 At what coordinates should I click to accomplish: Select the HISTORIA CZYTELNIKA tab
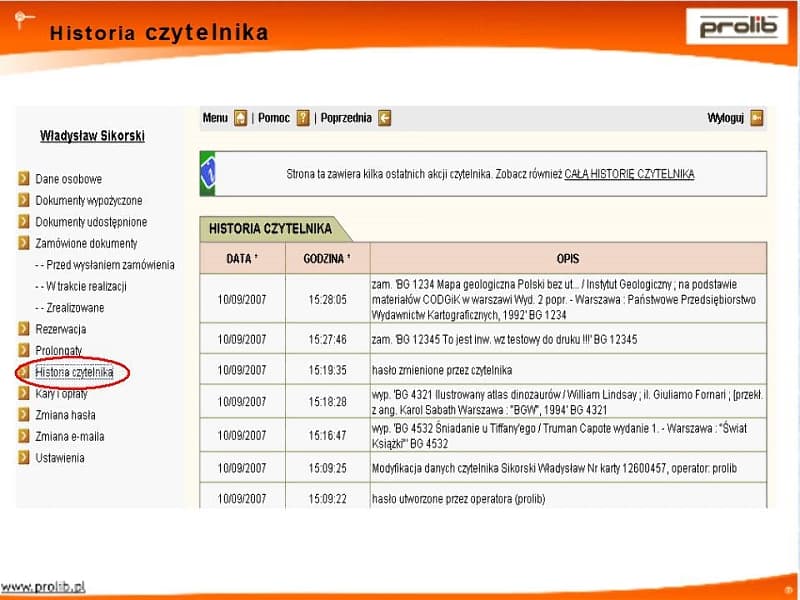[x=270, y=229]
